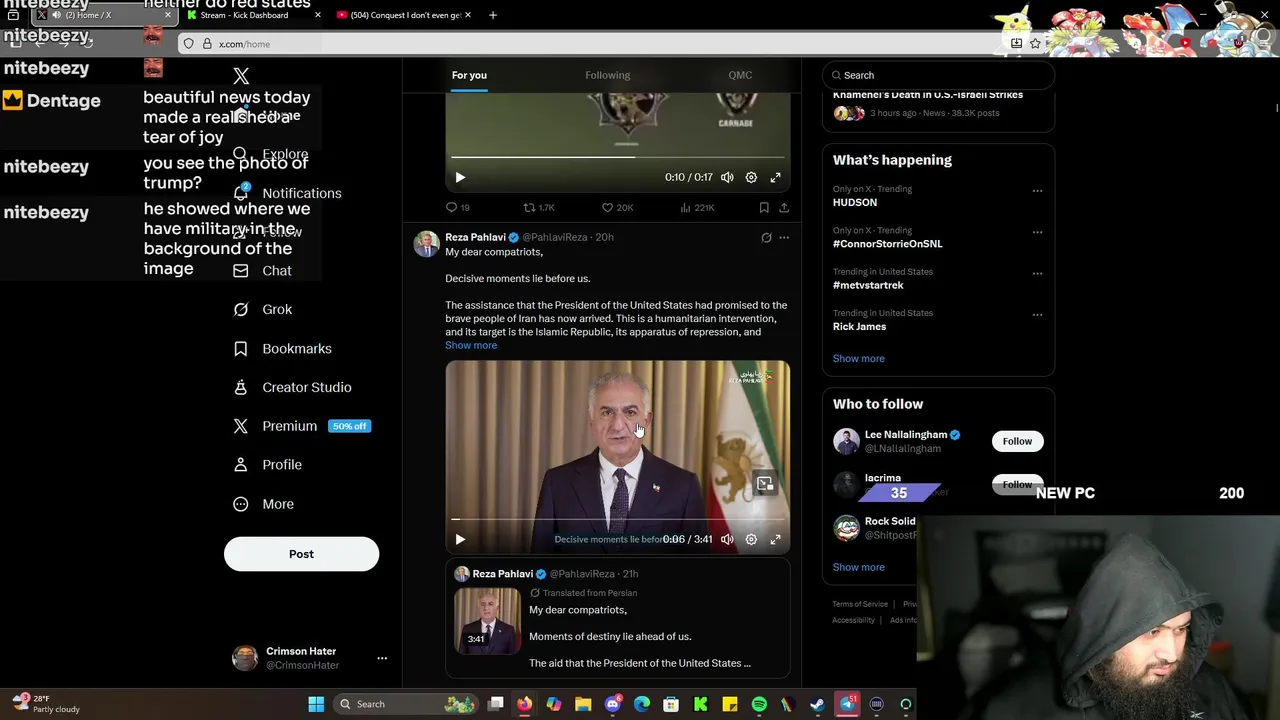Open Bookmarks in the left sidebar
Viewport: 1280px width, 720px height.
click(x=282, y=349)
